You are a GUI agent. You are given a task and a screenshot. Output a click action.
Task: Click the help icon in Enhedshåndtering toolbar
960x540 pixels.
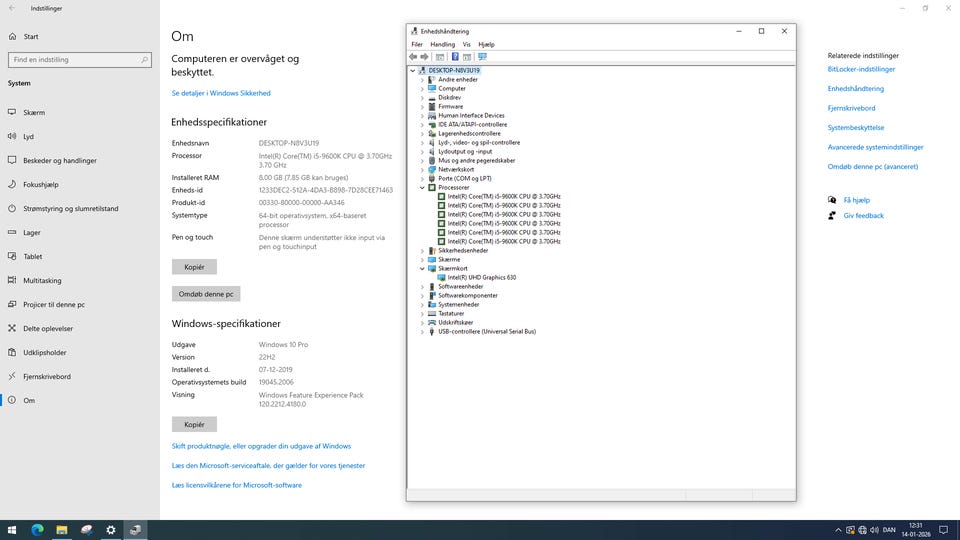point(455,57)
